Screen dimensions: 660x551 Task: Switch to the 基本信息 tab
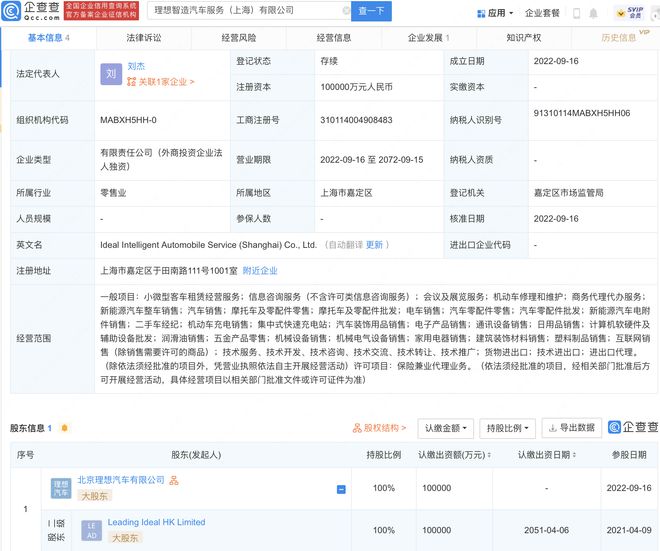tap(48, 38)
